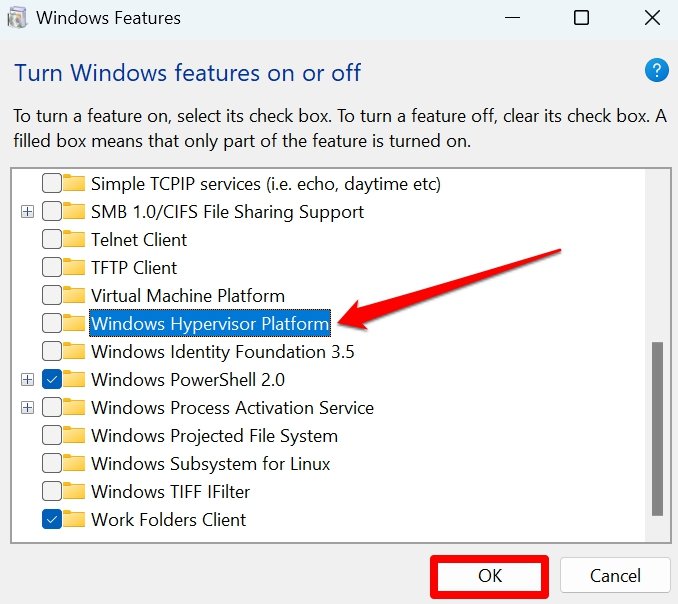The height and width of the screenshot is (604, 678).
Task: Click the folder icon beside Windows Projected File System
Action: click(x=74, y=436)
